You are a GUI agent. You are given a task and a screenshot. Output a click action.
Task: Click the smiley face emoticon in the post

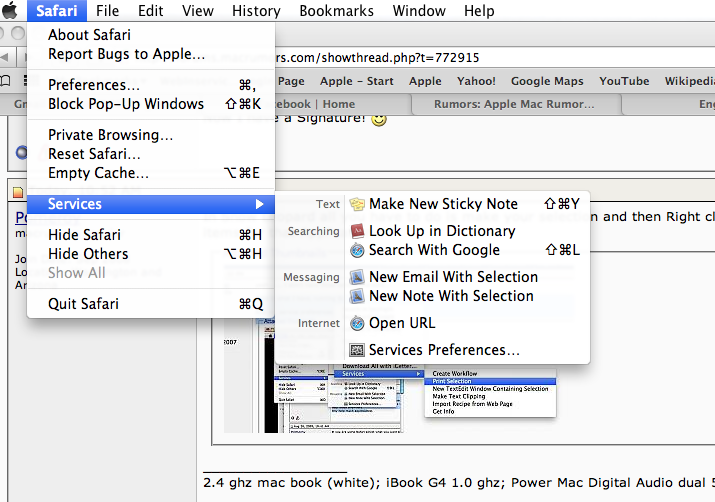click(x=379, y=119)
